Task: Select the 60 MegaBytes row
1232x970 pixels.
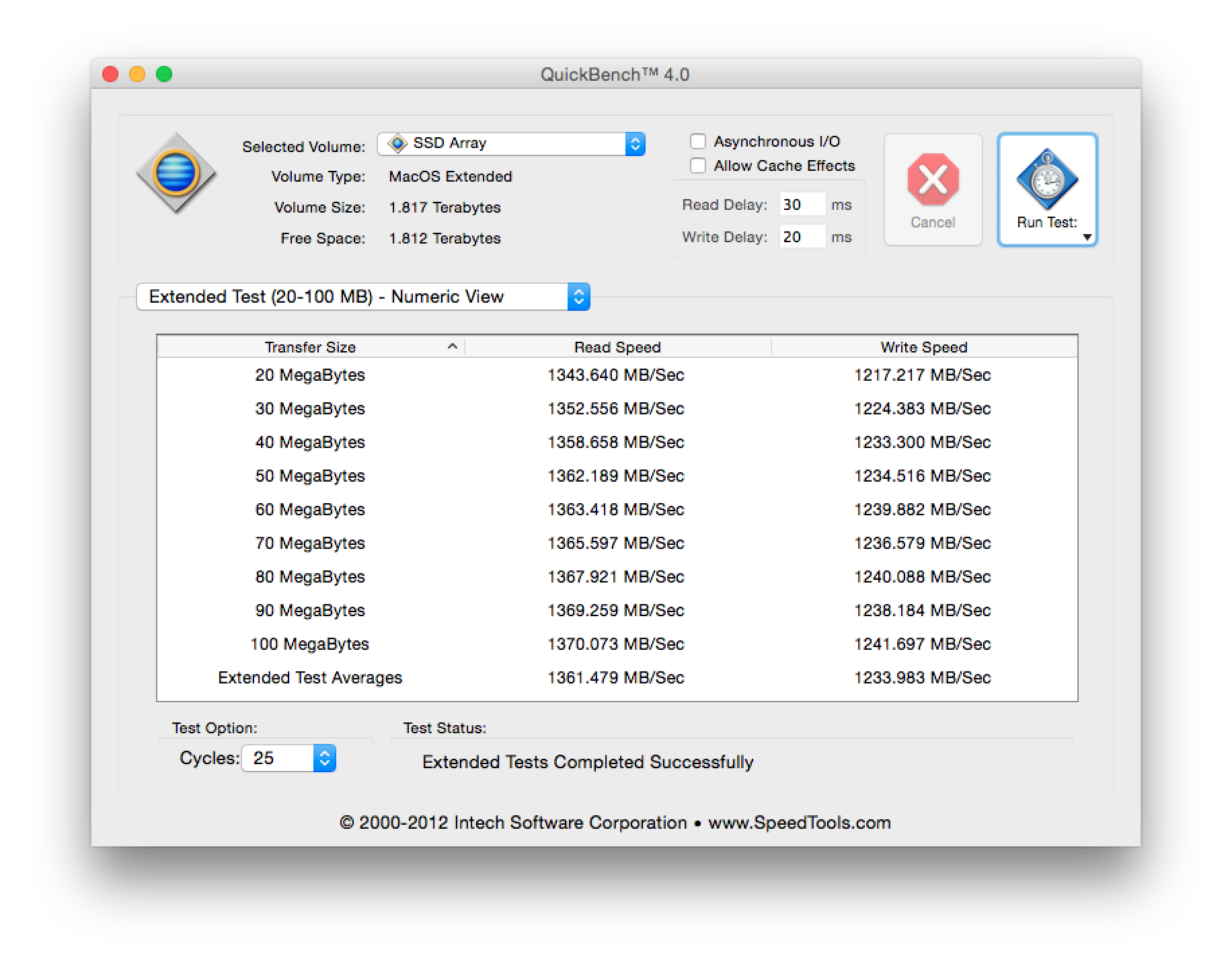Action: (x=617, y=509)
